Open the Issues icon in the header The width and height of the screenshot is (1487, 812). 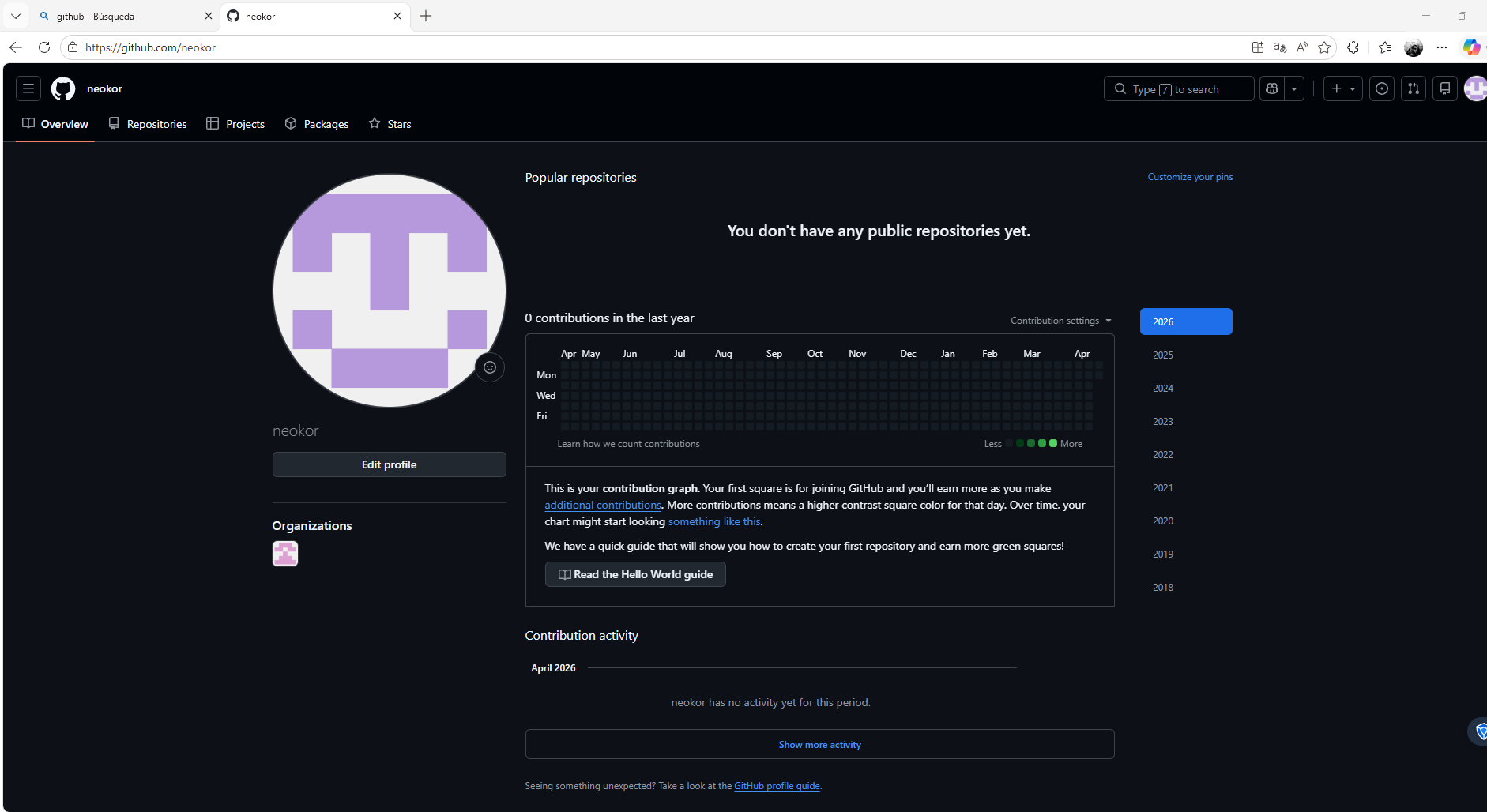click(x=1382, y=88)
